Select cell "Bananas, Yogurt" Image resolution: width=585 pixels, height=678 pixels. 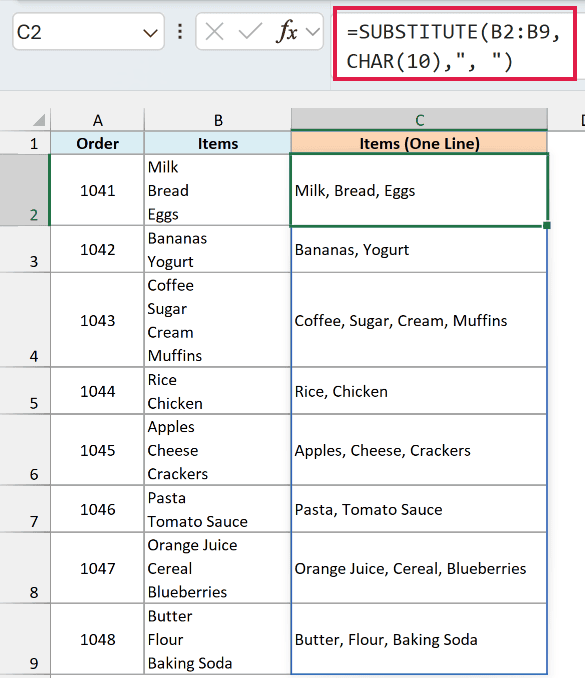[x=419, y=249]
